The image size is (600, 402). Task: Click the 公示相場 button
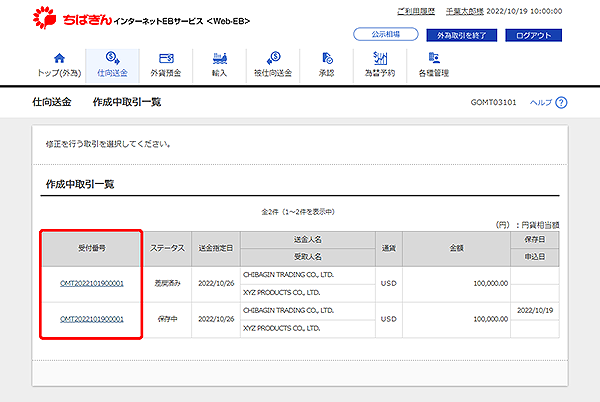386,34
